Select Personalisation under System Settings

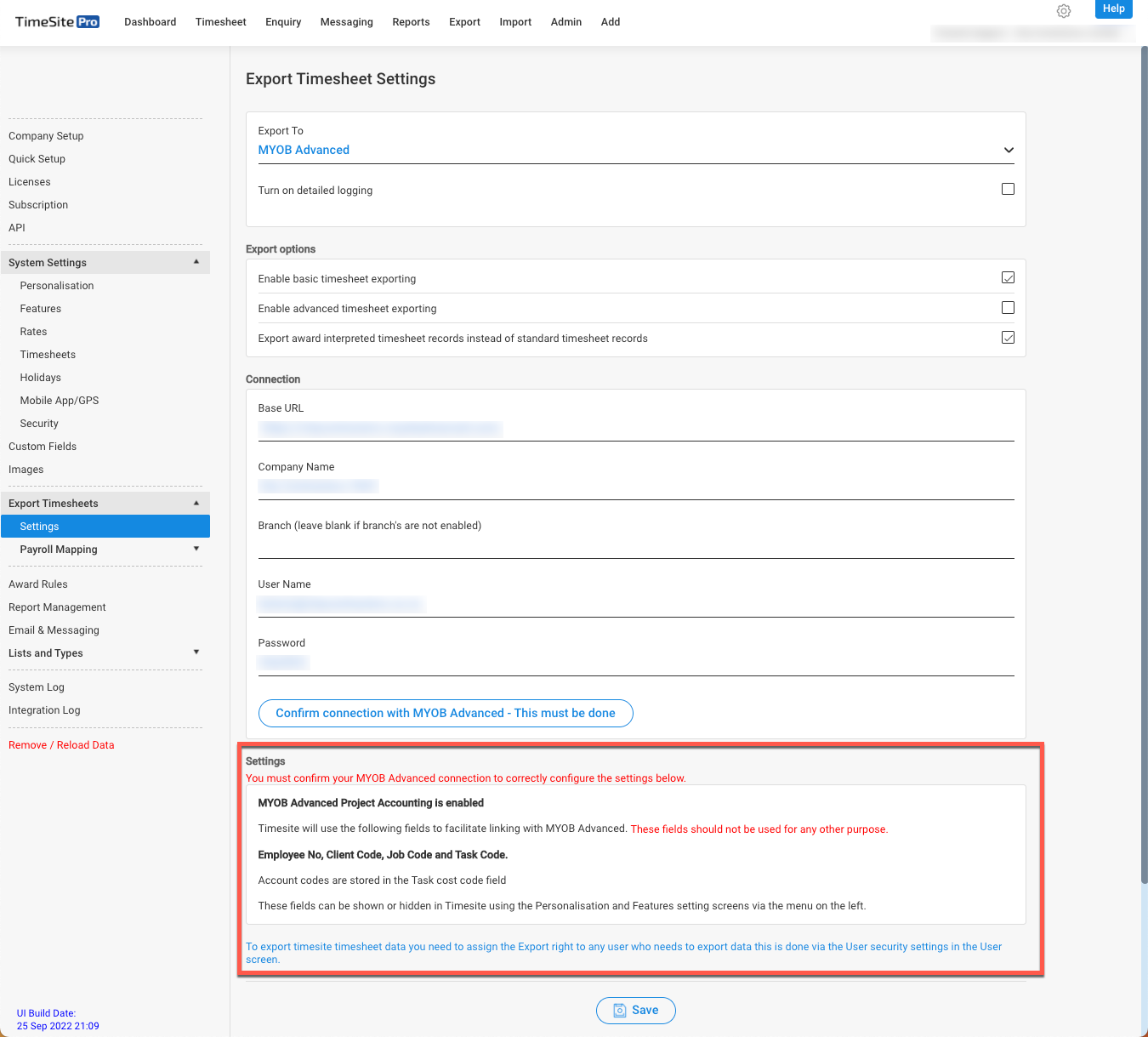click(57, 286)
